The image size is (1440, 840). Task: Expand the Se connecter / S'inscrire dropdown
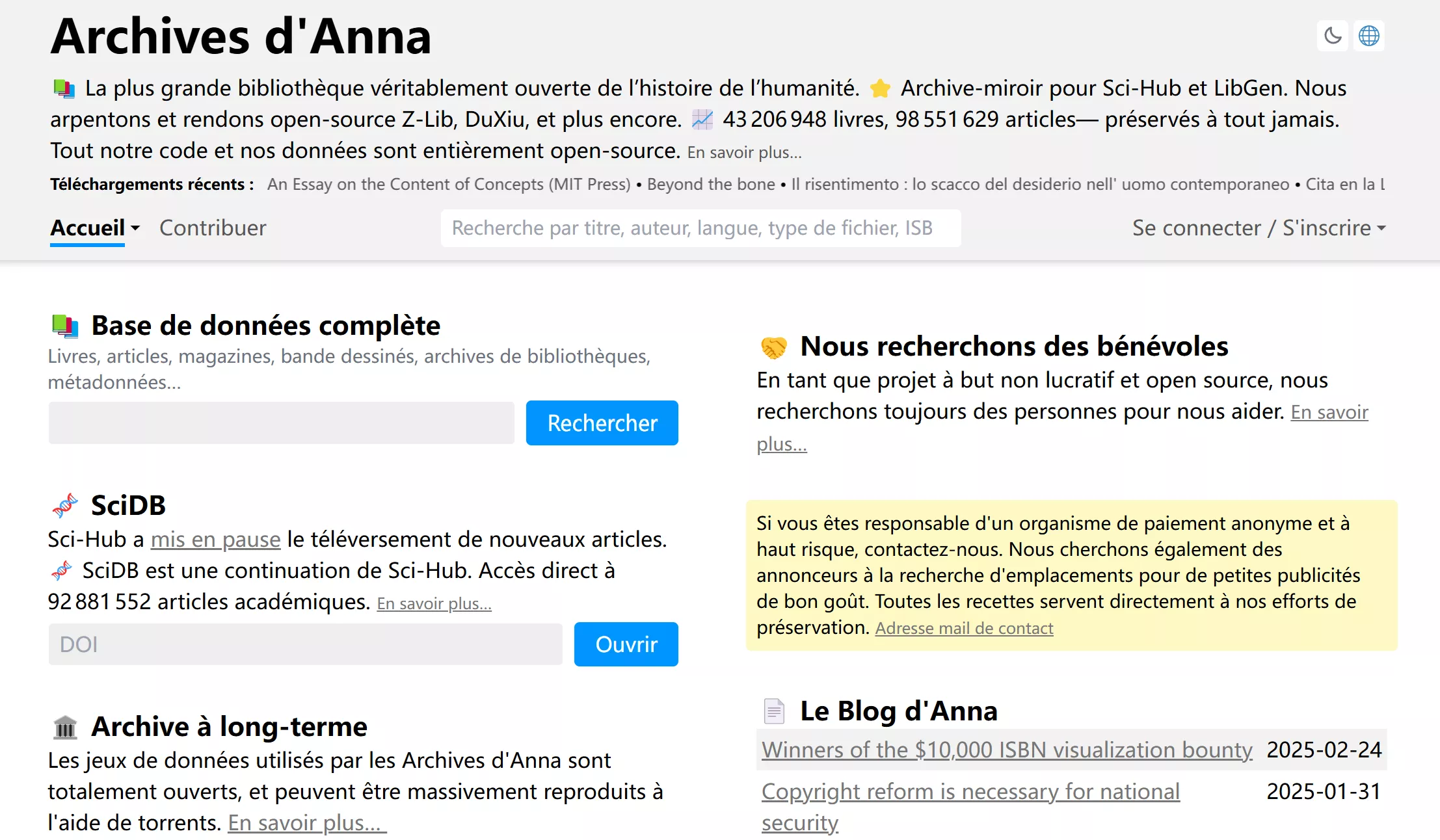[1381, 228]
